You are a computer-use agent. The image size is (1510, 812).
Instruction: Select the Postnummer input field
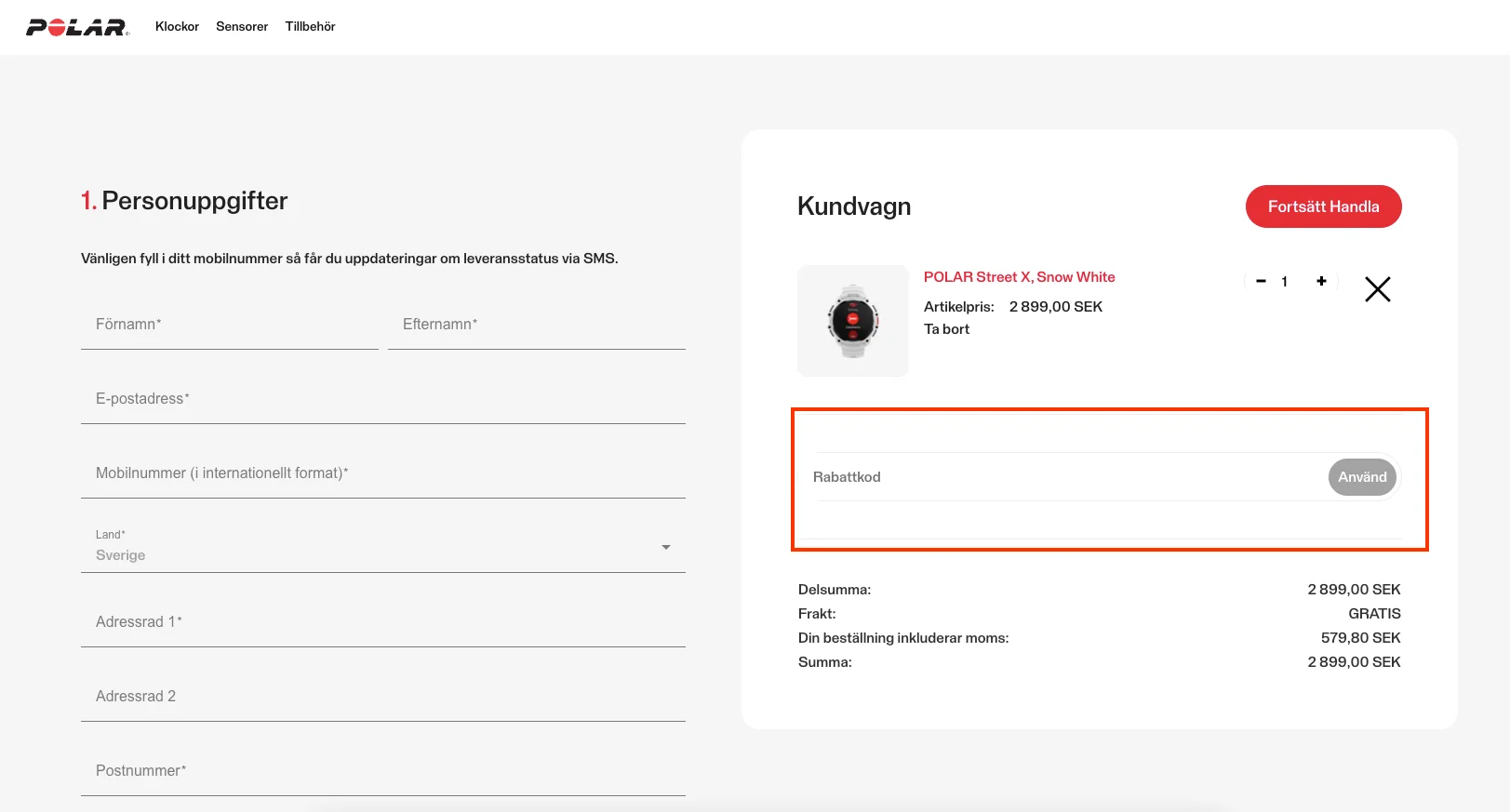point(383,771)
